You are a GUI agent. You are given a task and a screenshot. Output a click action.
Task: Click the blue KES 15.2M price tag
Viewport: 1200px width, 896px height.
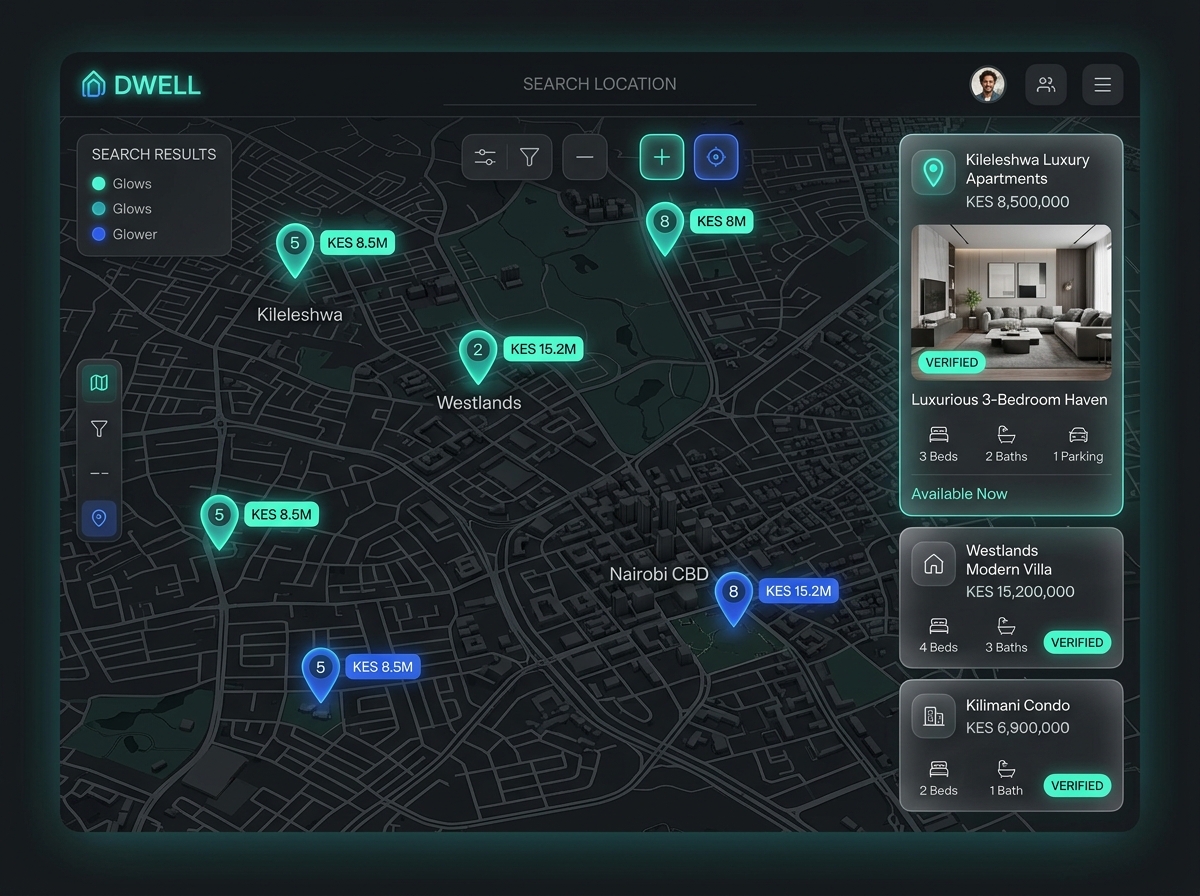[x=798, y=591]
